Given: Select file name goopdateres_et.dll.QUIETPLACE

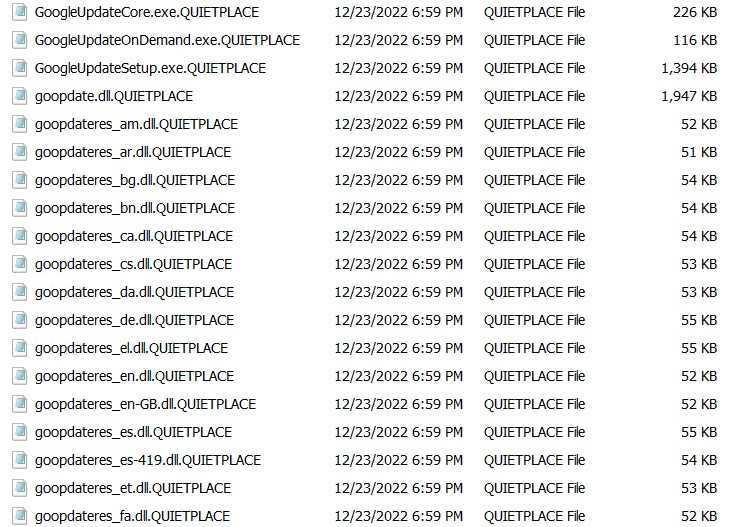Looking at the screenshot, I should (133, 488).
